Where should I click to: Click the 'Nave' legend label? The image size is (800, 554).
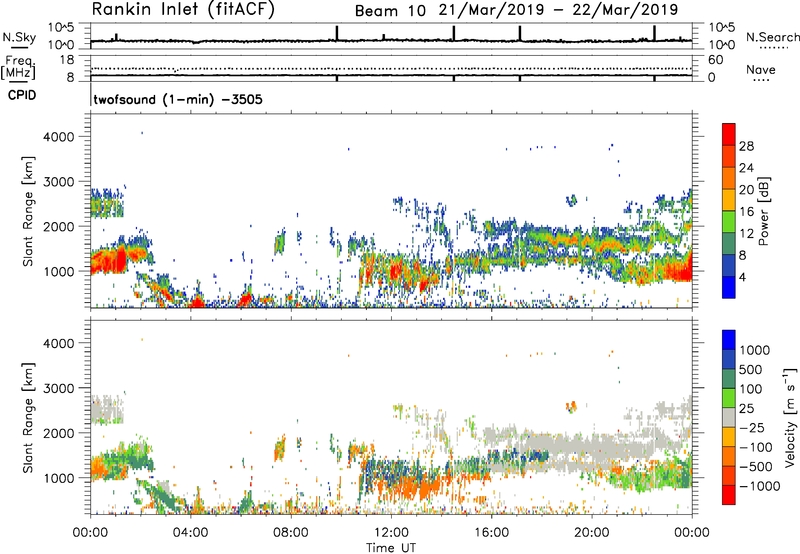click(760, 70)
